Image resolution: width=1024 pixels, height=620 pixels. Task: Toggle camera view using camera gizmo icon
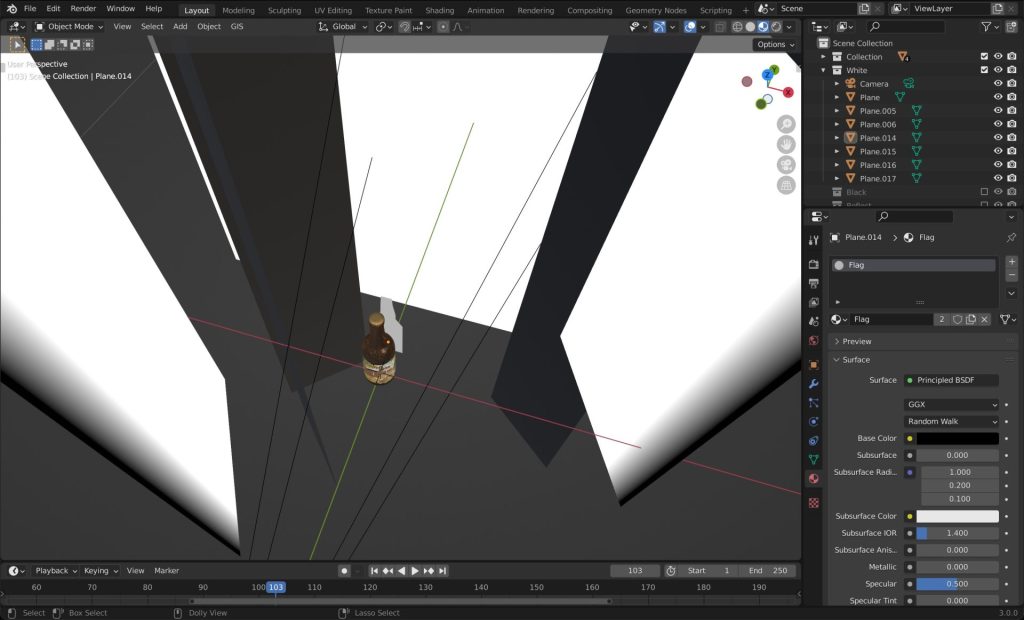point(786,165)
